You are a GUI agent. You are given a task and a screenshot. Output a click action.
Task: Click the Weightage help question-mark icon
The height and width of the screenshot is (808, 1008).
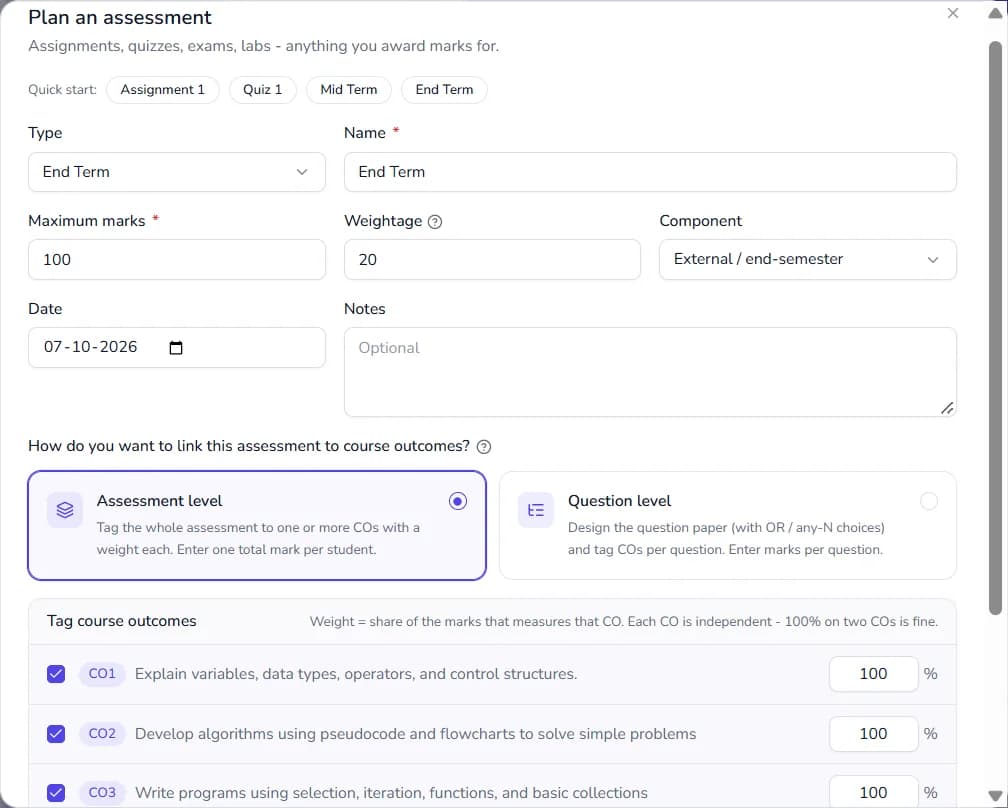pos(435,222)
